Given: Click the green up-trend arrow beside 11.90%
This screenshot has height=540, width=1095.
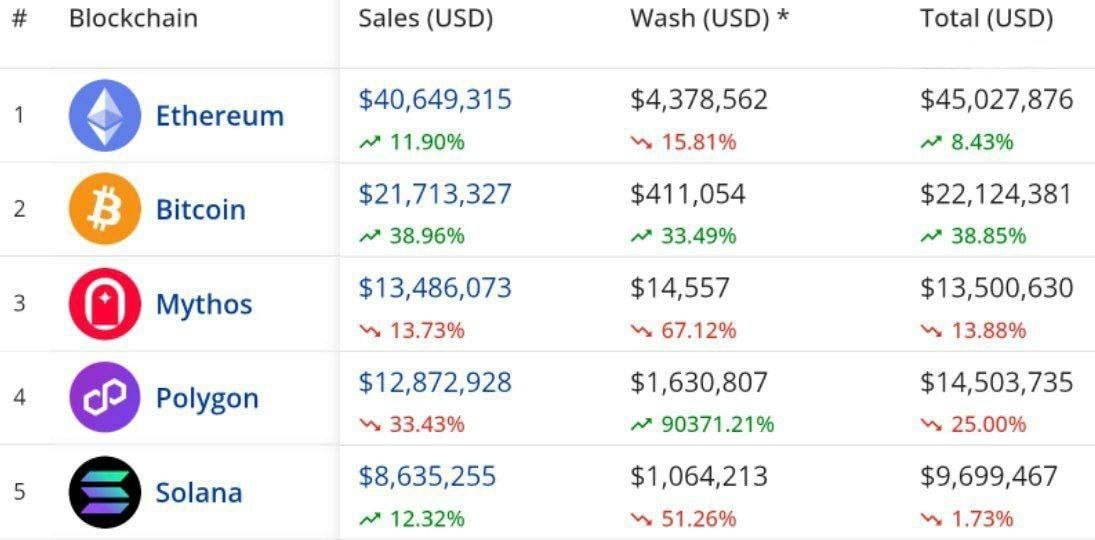Looking at the screenshot, I should 369,143.
